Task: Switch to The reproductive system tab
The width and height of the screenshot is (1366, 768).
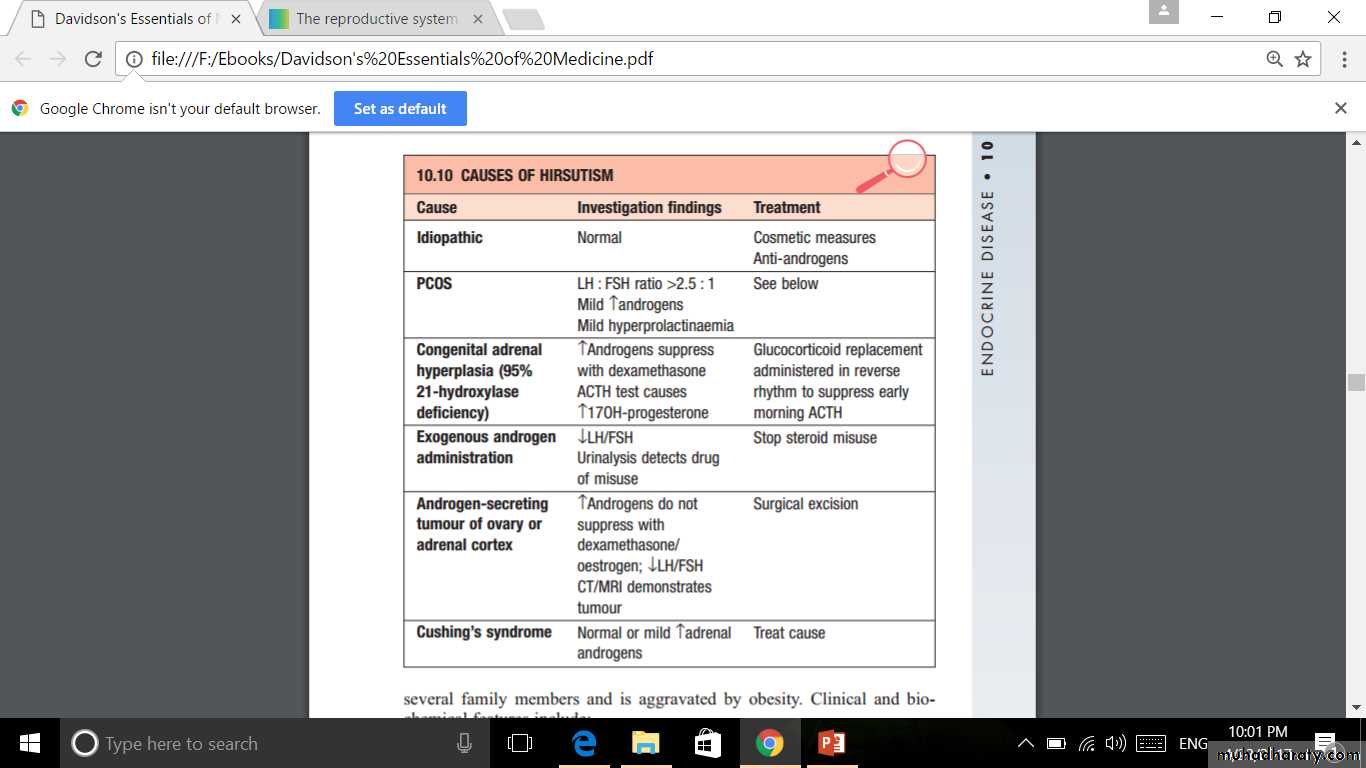Action: 376,19
